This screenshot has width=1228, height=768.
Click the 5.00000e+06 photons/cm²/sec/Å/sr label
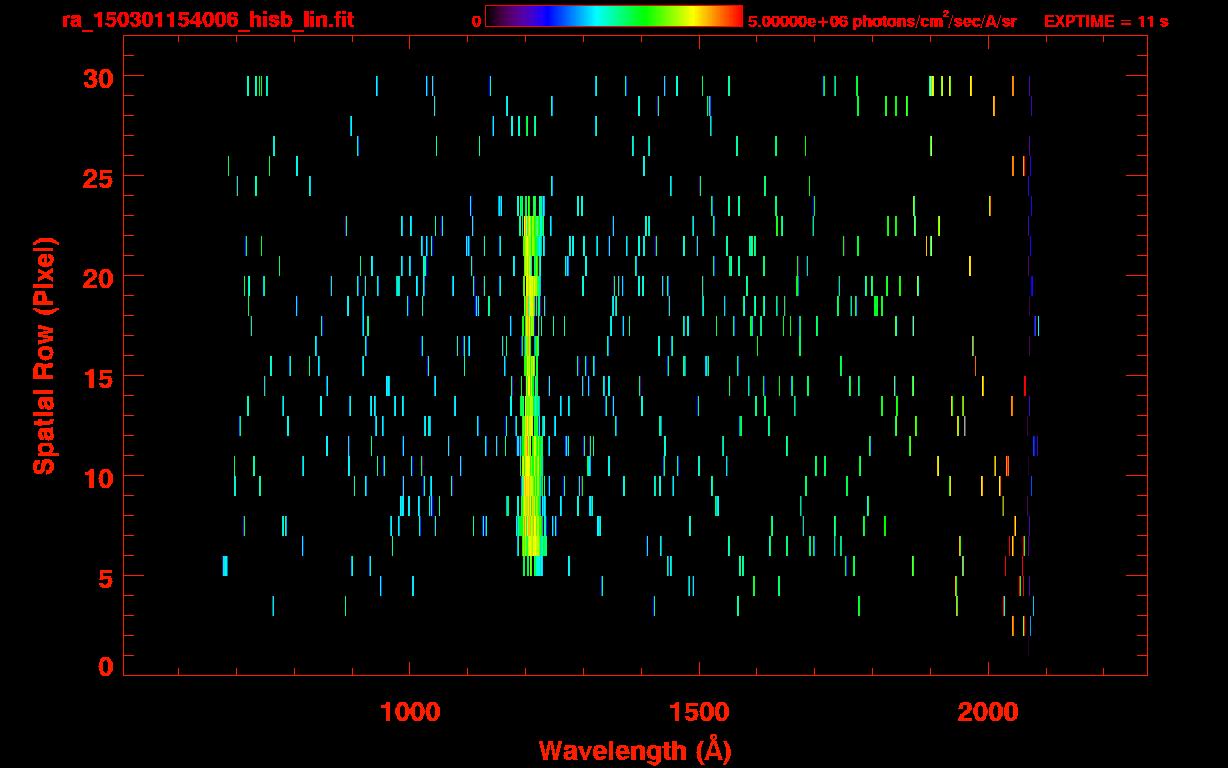click(x=882, y=20)
